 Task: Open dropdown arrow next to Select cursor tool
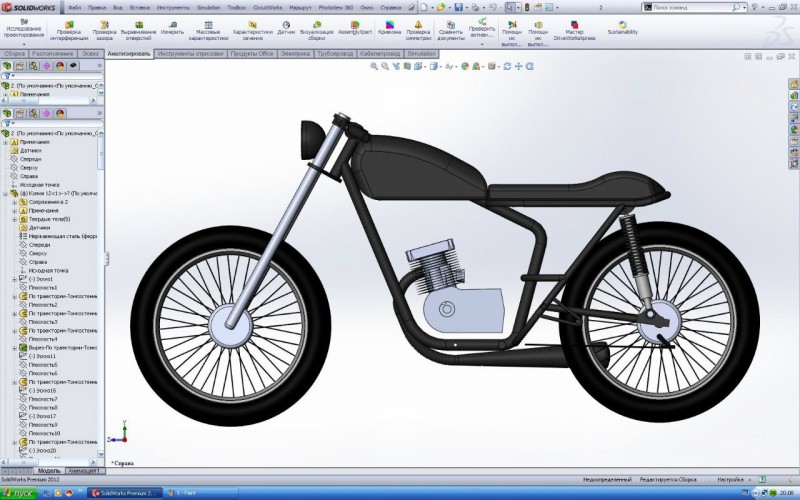point(518,8)
